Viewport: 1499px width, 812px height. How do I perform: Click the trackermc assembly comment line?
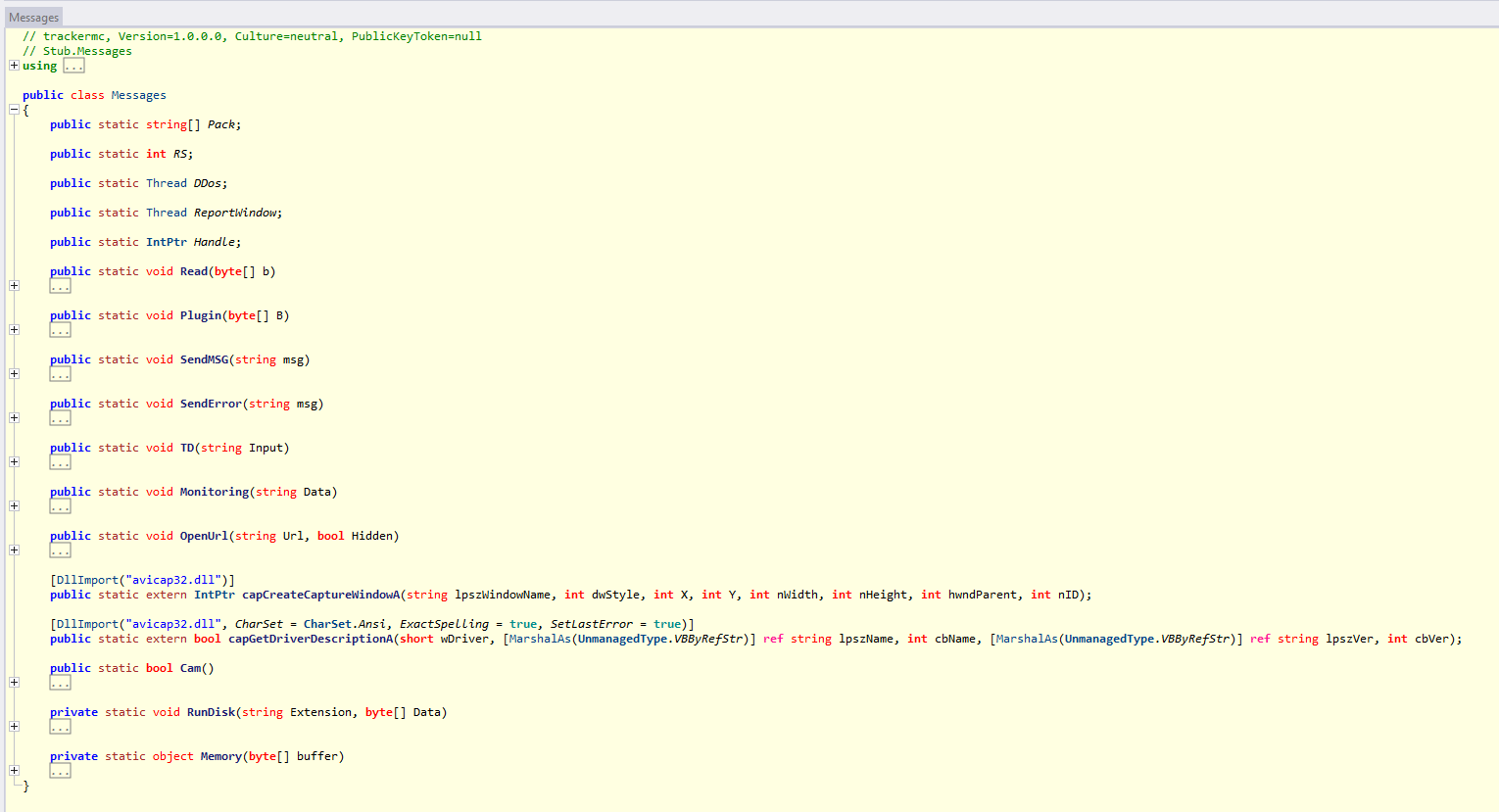[x=253, y=36]
